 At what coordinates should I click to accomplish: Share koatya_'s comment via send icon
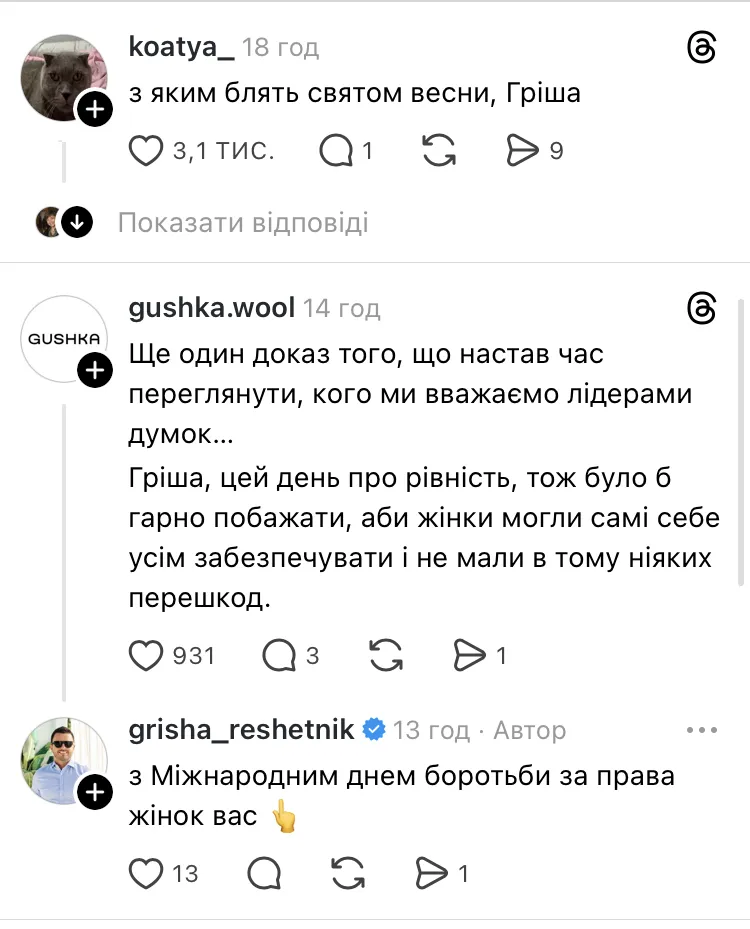click(522, 151)
